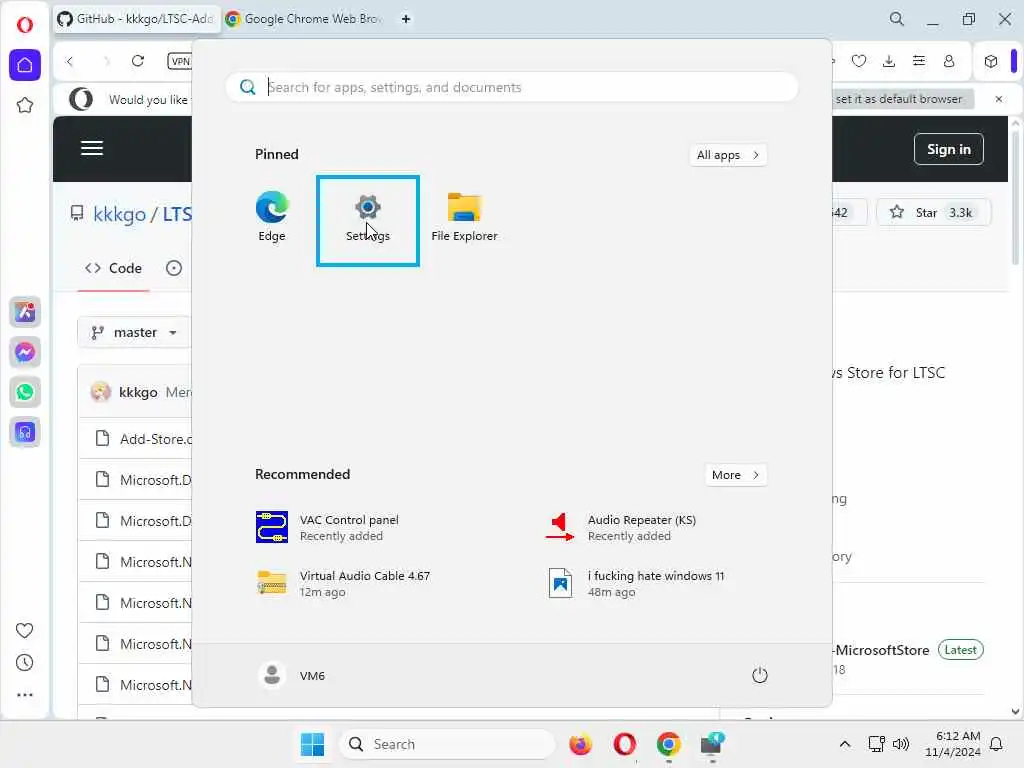This screenshot has height=768, width=1024.
Task: Select the Code tab on GitHub
Action: pos(114,268)
